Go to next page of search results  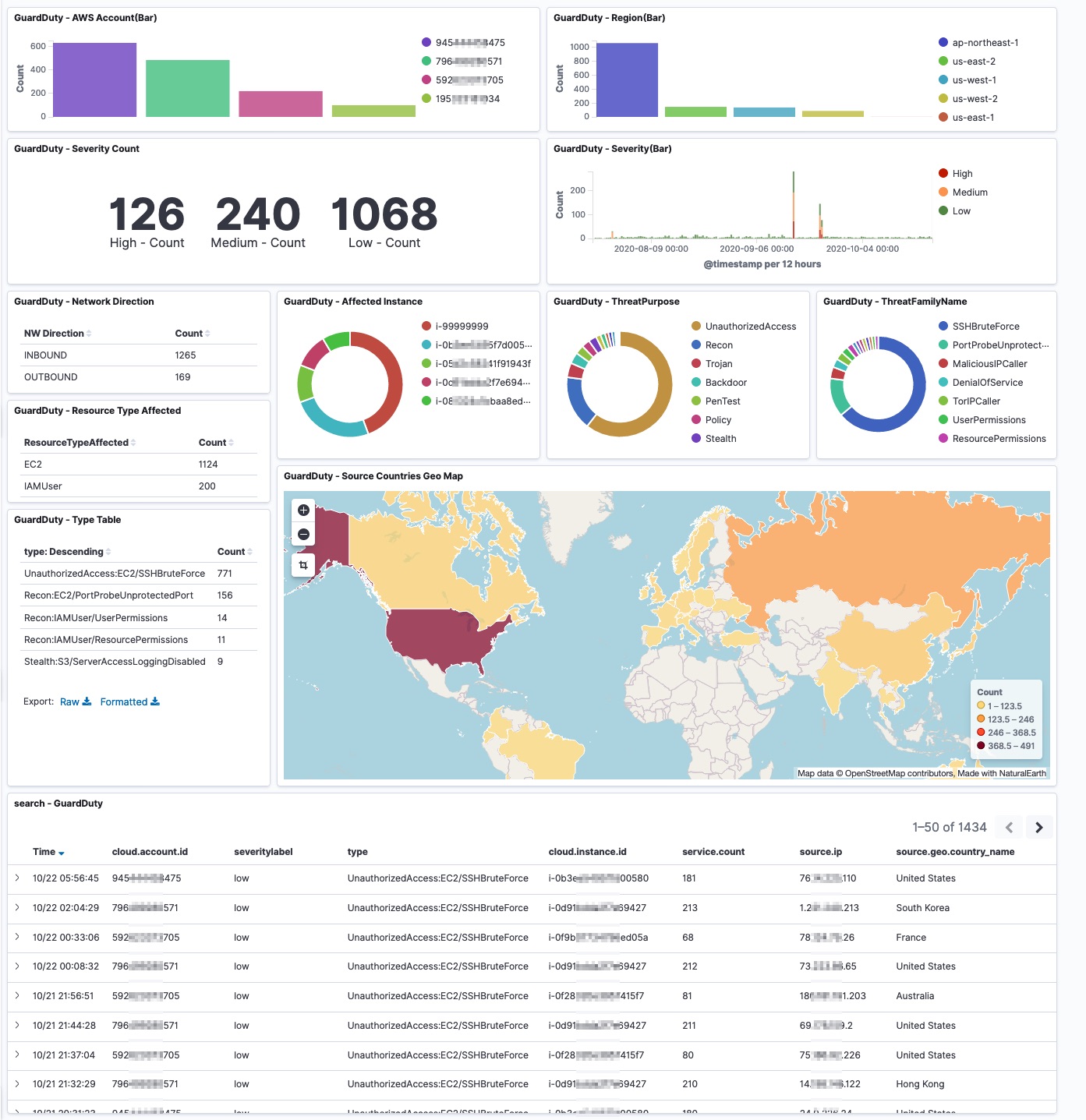tap(1038, 828)
